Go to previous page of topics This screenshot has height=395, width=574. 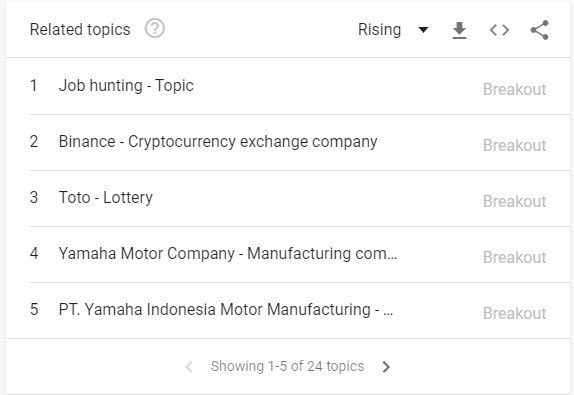pos(189,366)
